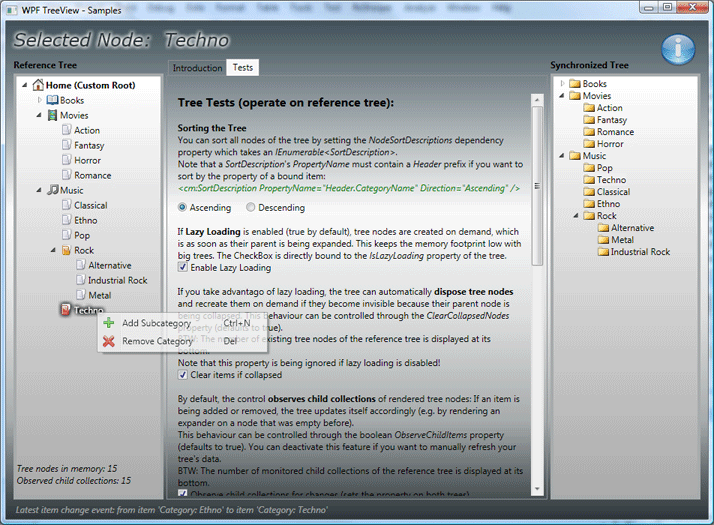
Task: Click the Pop folder icon in Synchronized Tree
Action: point(589,168)
